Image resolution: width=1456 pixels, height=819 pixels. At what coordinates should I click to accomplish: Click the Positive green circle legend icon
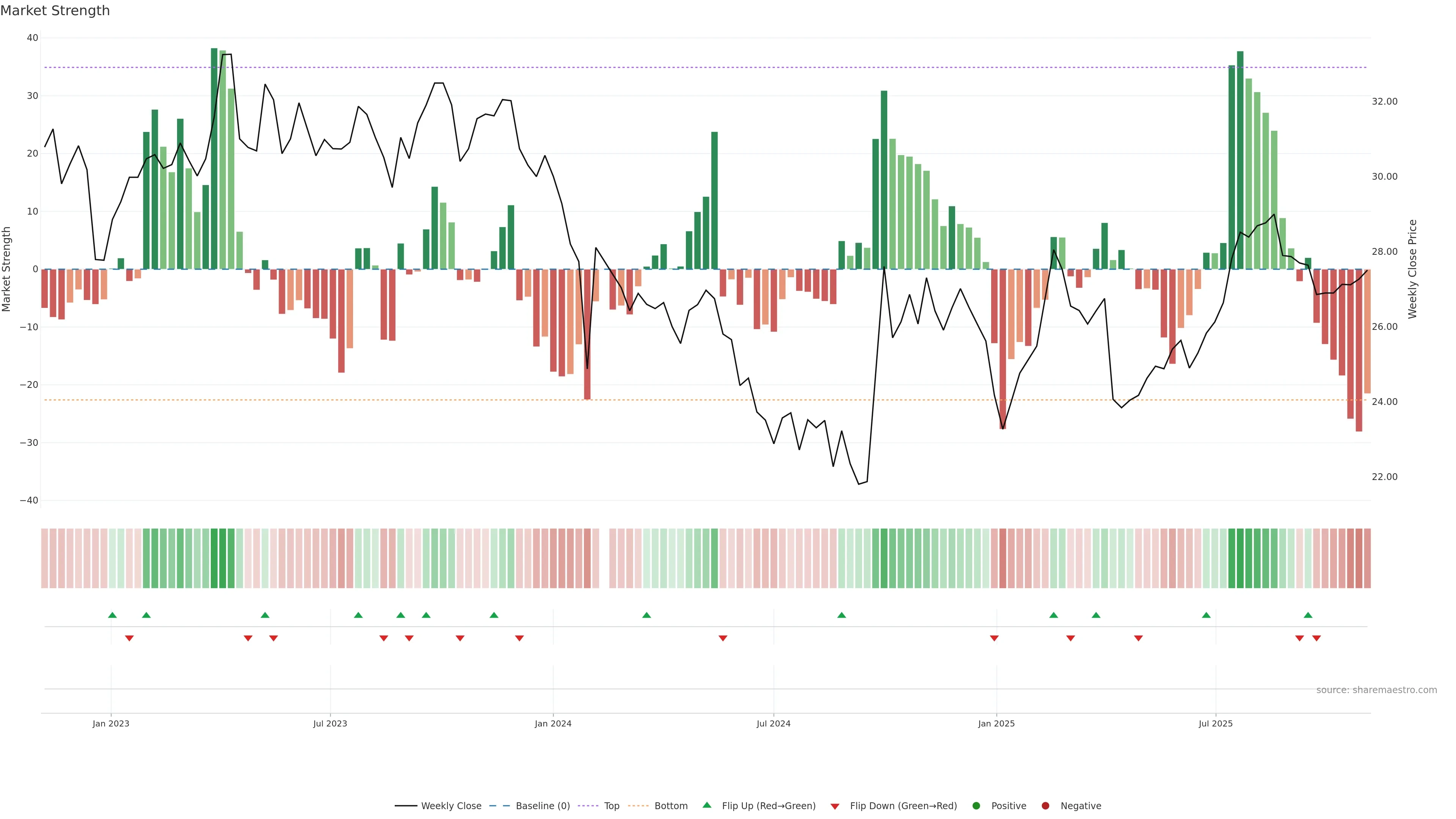point(976,806)
